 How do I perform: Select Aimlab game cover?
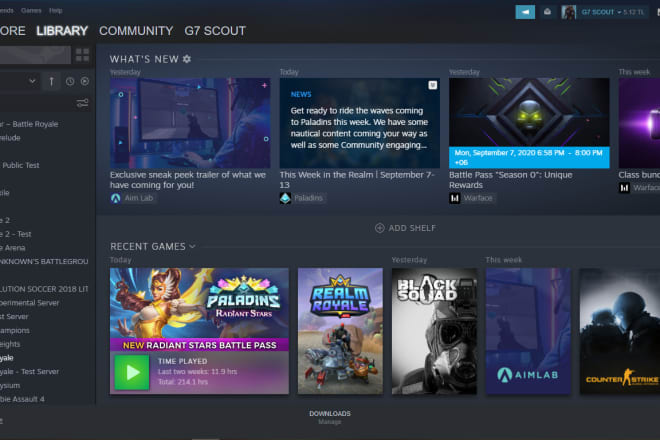tap(528, 331)
